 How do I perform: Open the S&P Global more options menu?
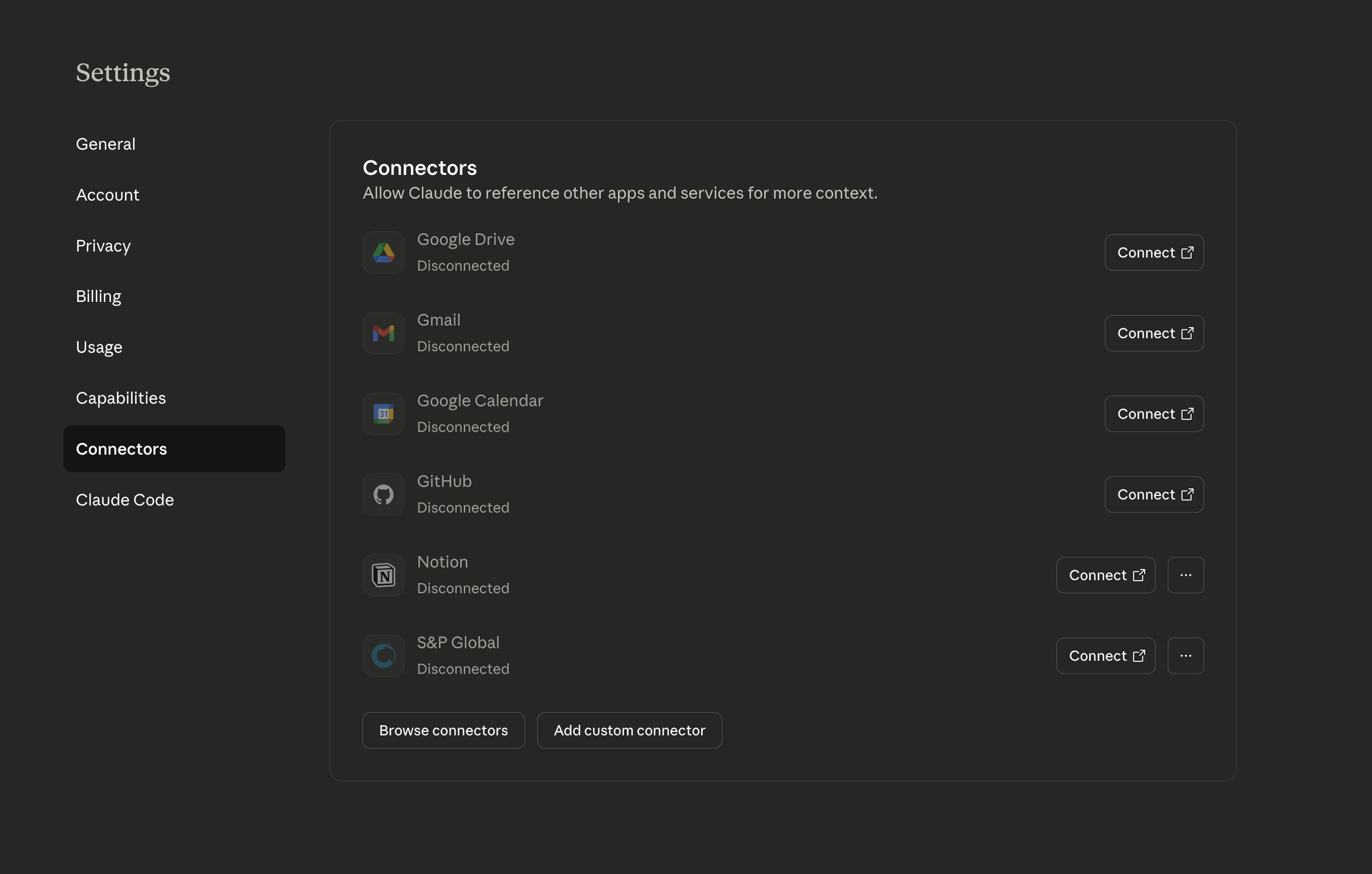[x=1186, y=656]
